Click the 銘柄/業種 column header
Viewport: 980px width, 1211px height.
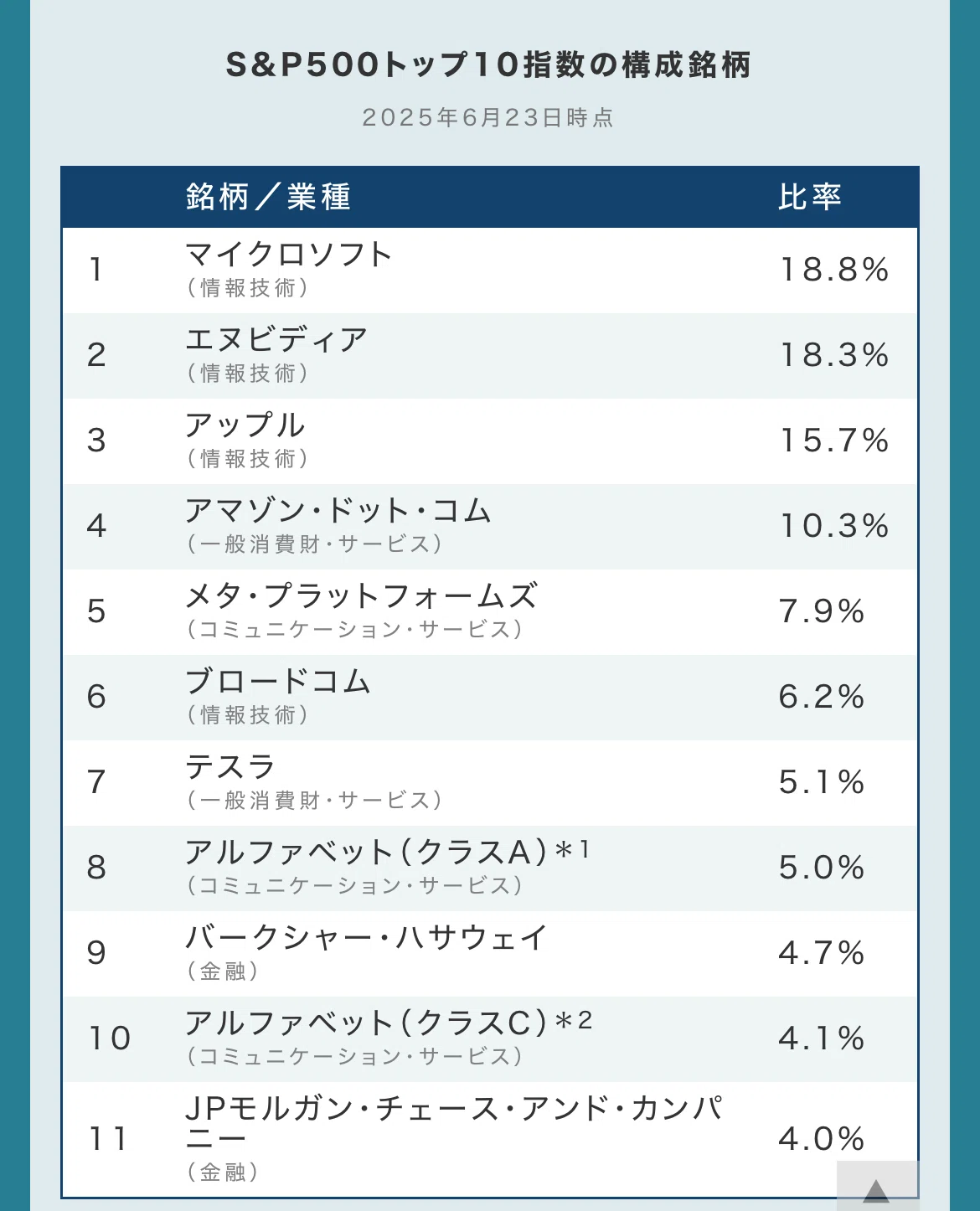[x=268, y=197]
